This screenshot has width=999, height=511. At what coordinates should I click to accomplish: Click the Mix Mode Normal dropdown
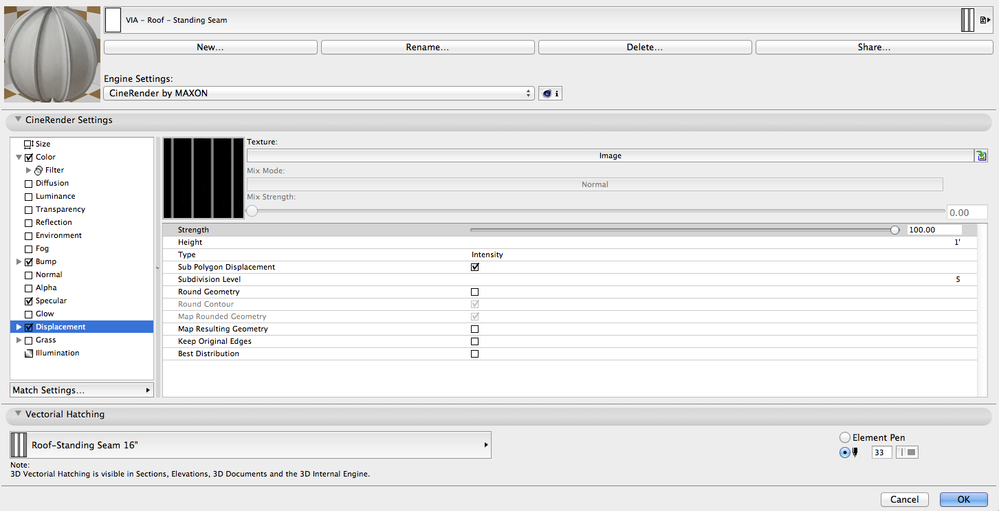pos(594,184)
